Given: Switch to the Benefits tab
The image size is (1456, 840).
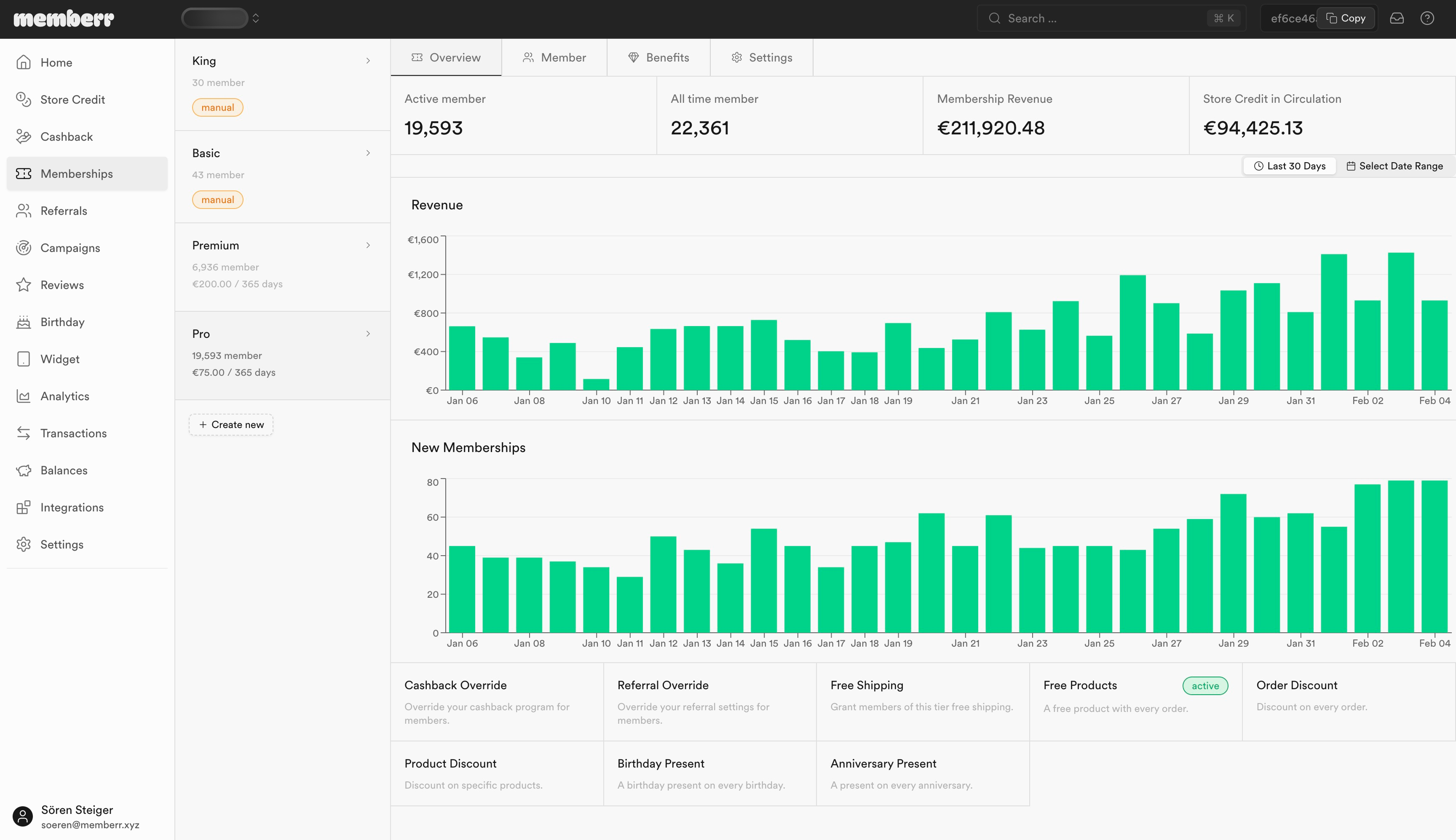Looking at the screenshot, I should click(x=658, y=58).
